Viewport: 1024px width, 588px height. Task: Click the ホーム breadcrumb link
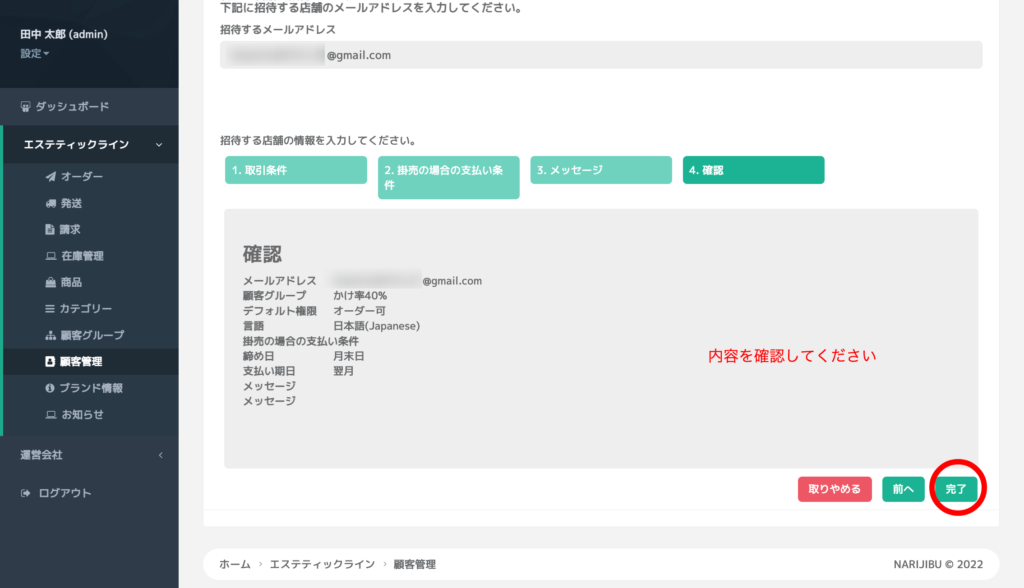click(235, 565)
